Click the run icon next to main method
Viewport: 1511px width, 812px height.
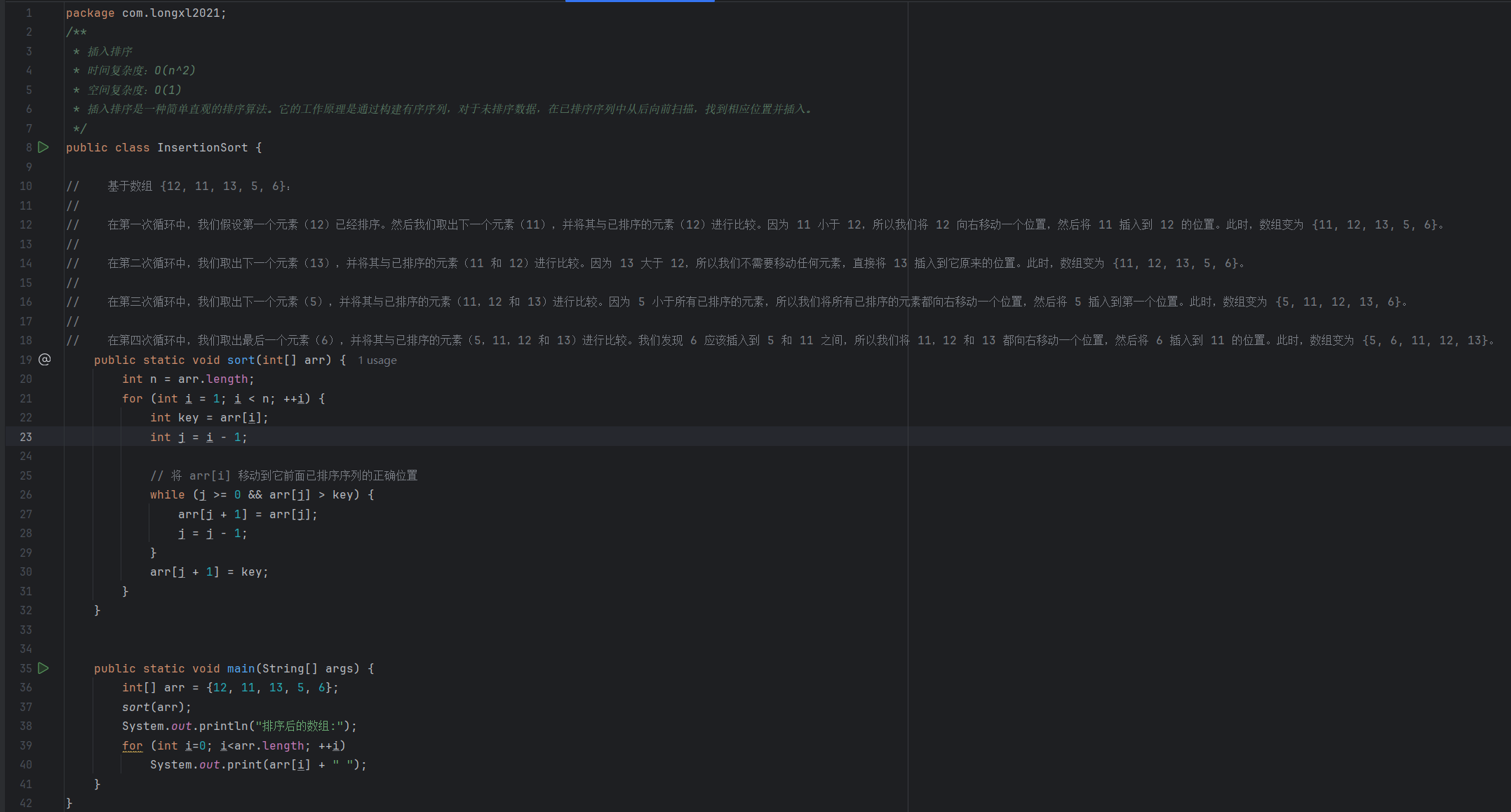point(43,668)
